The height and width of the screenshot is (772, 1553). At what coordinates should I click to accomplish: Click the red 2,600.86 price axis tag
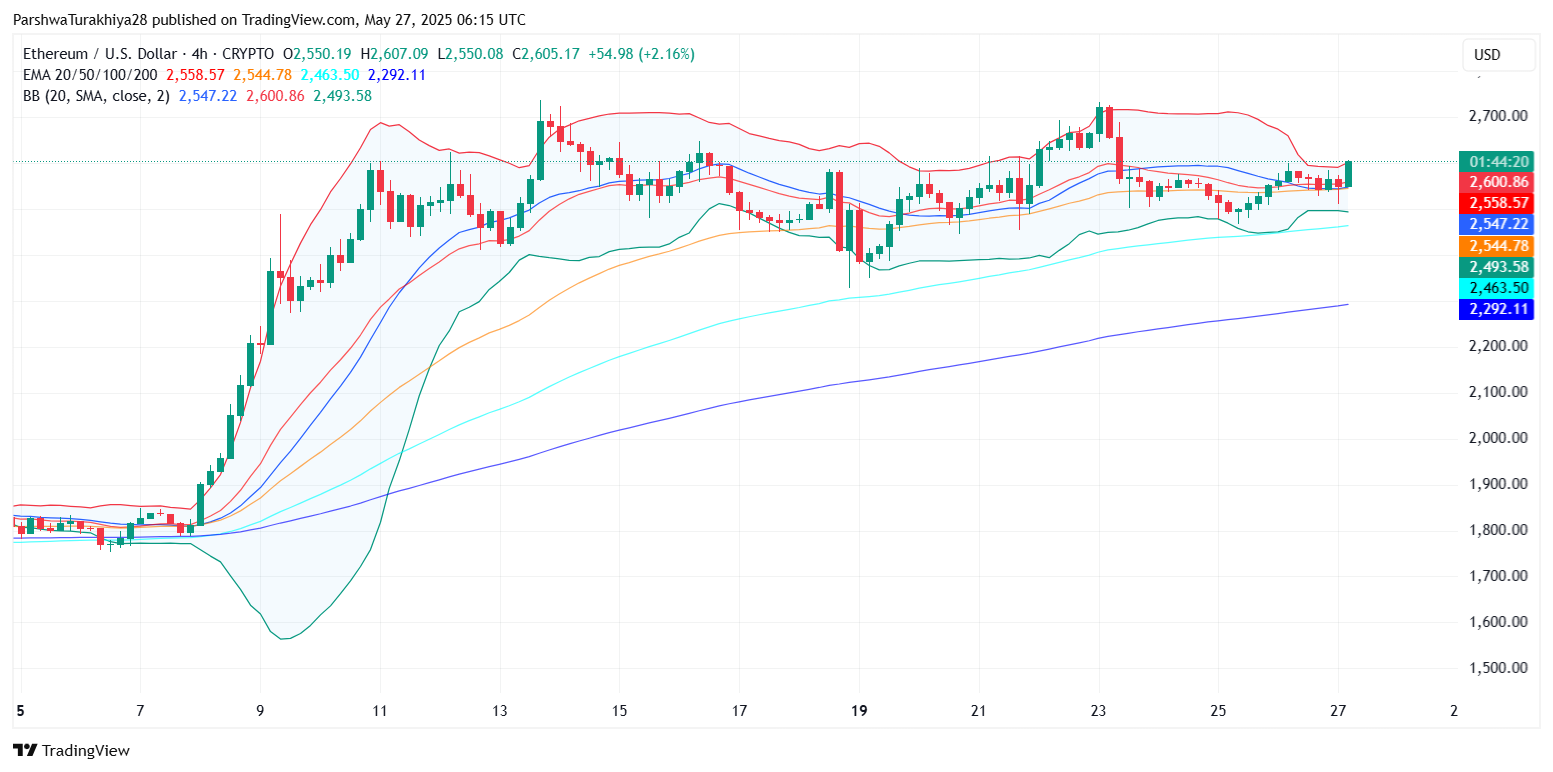click(x=1496, y=182)
